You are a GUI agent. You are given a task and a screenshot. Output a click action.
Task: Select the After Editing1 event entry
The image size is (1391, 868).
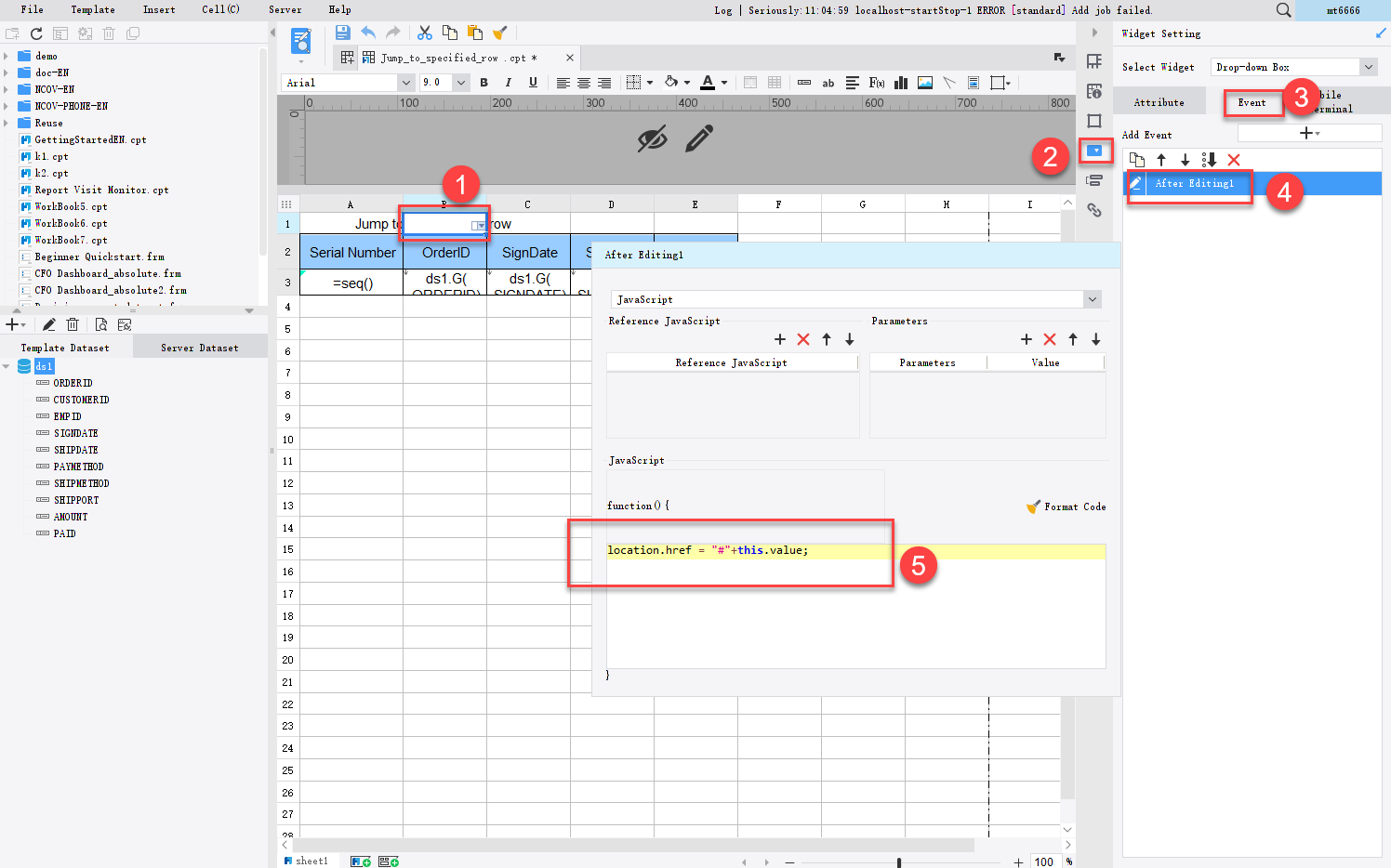pos(1252,184)
